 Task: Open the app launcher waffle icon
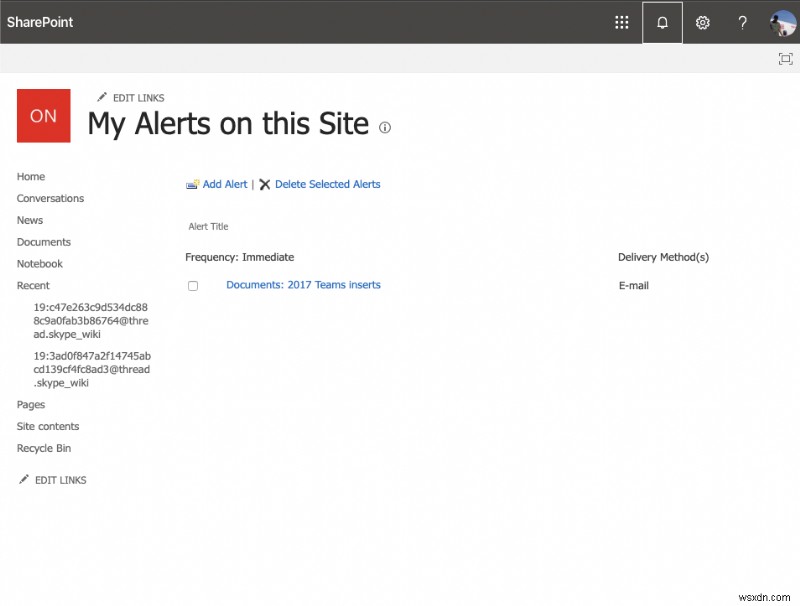click(621, 22)
